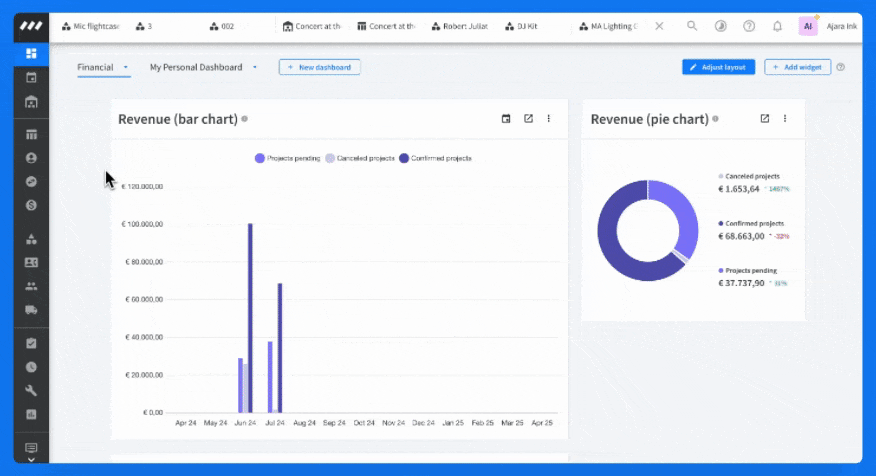
Task: Click € 37.737,90 projects pending value
Action: (741, 283)
